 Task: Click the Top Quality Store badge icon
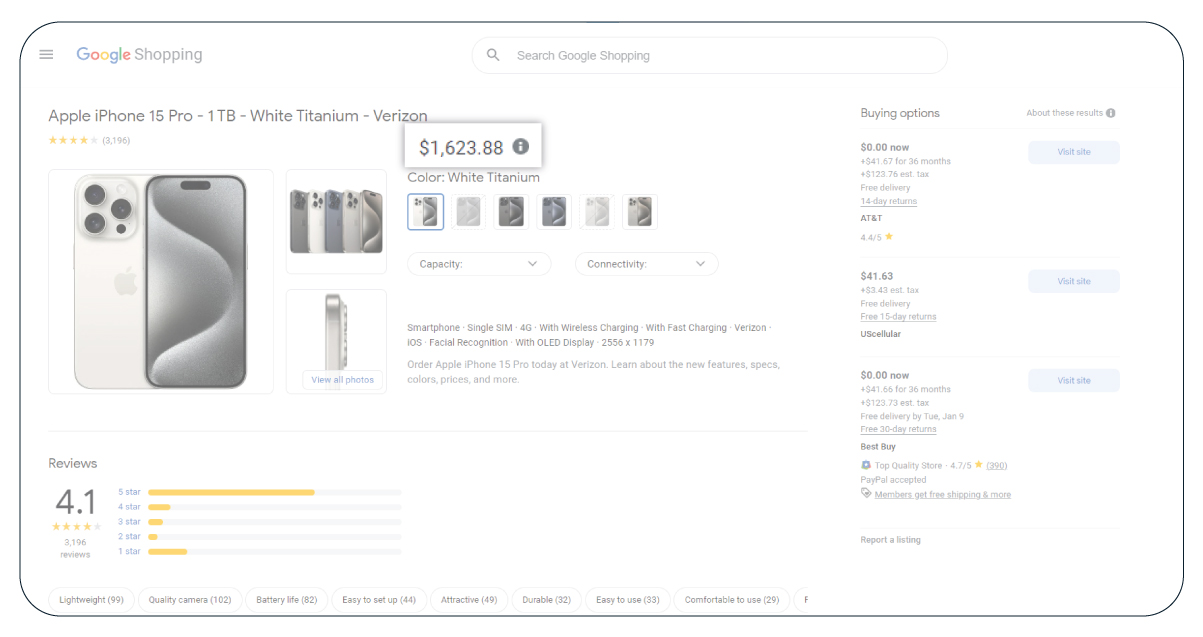[x=866, y=465]
